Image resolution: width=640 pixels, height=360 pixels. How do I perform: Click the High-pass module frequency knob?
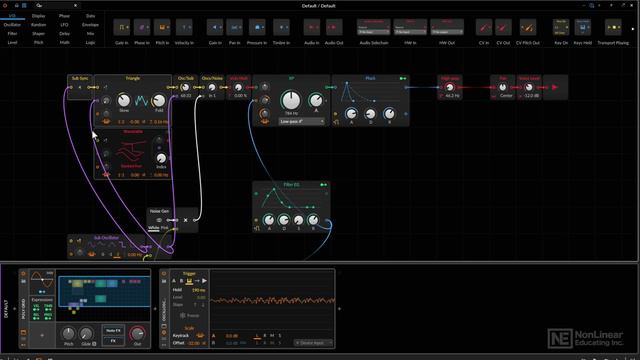coord(449,87)
